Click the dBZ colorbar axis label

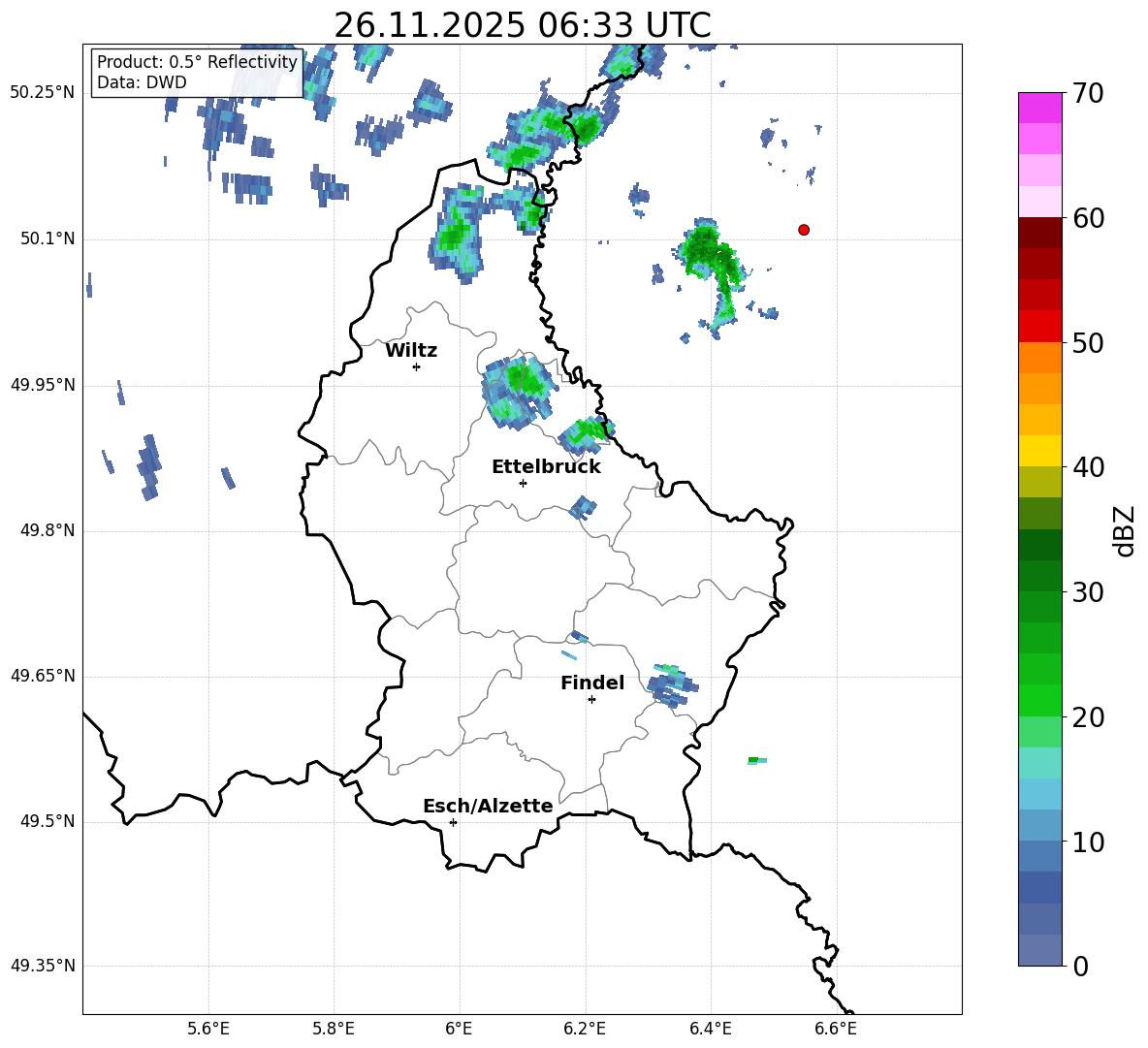click(1125, 530)
